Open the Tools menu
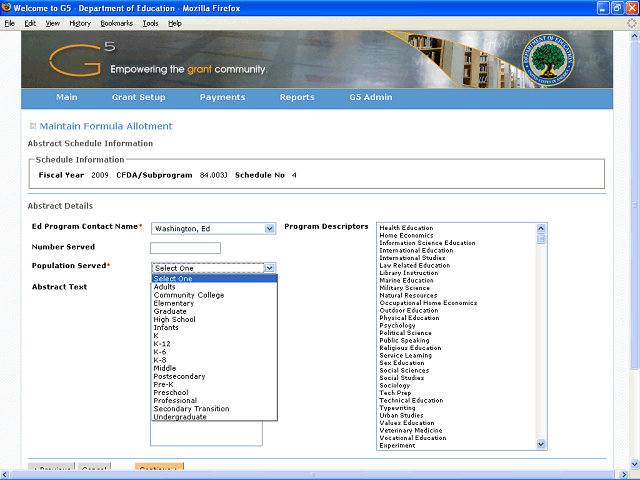This screenshot has height=480, width=640. point(150,22)
